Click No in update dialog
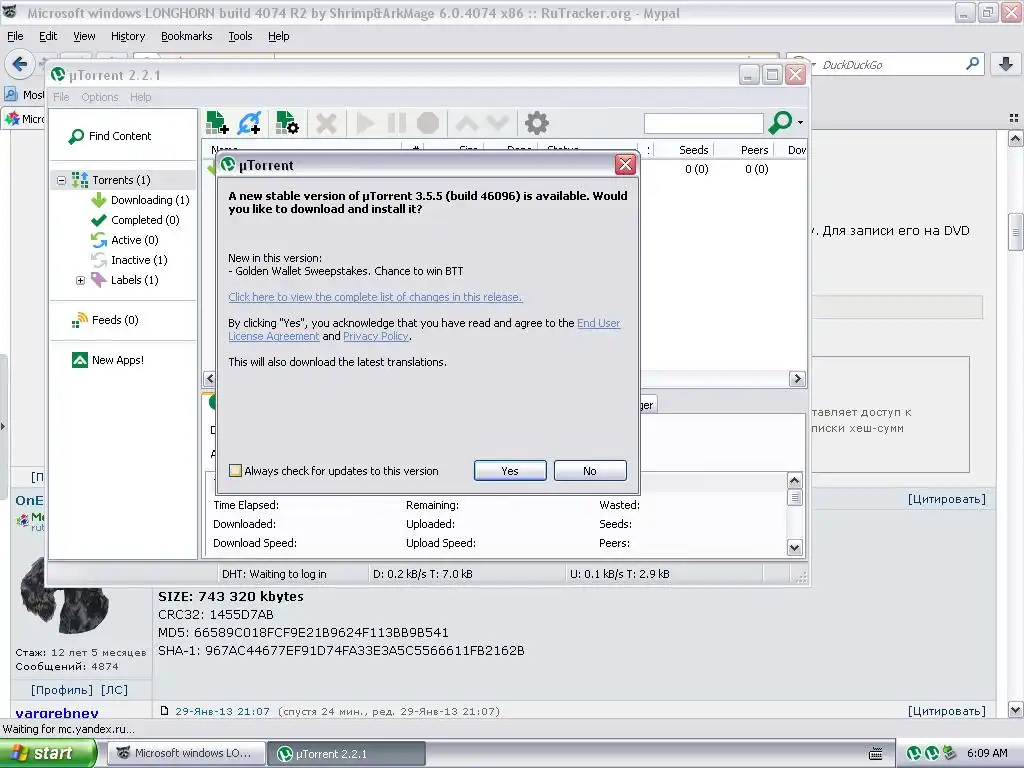The image size is (1024, 768). click(590, 471)
